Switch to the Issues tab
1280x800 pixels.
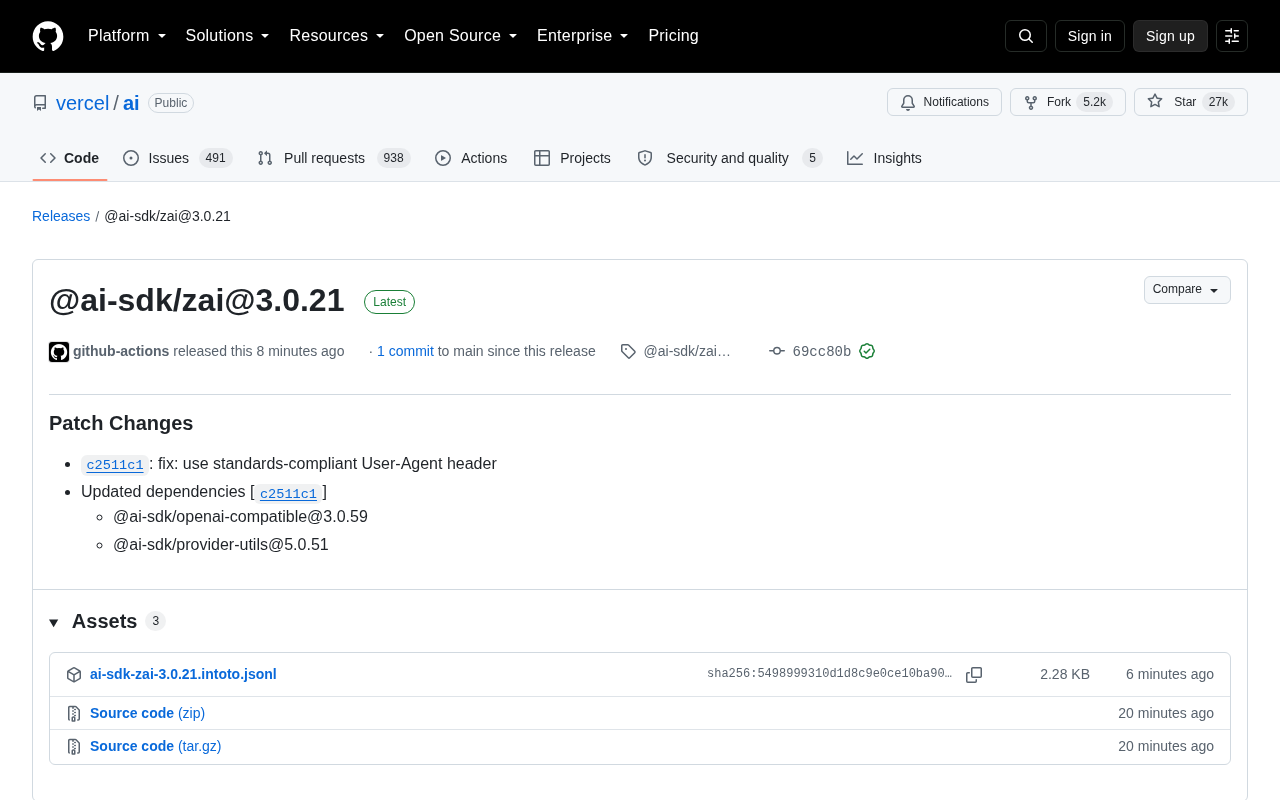178,158
